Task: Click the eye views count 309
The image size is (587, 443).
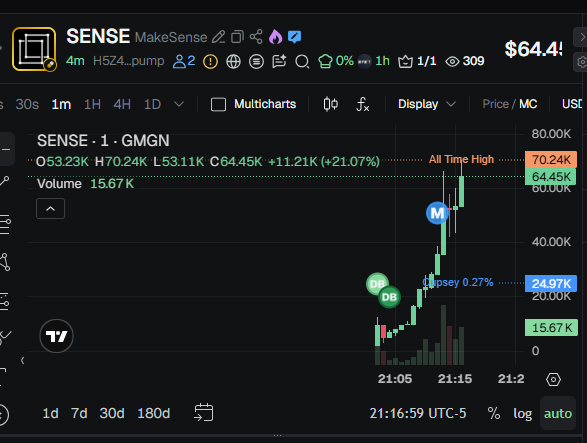Action: pyautogui.click(x=465, y=61)
